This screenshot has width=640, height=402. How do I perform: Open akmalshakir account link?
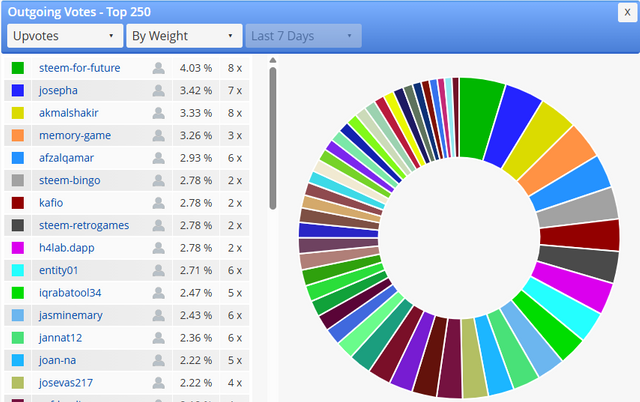tap(69, 113)
